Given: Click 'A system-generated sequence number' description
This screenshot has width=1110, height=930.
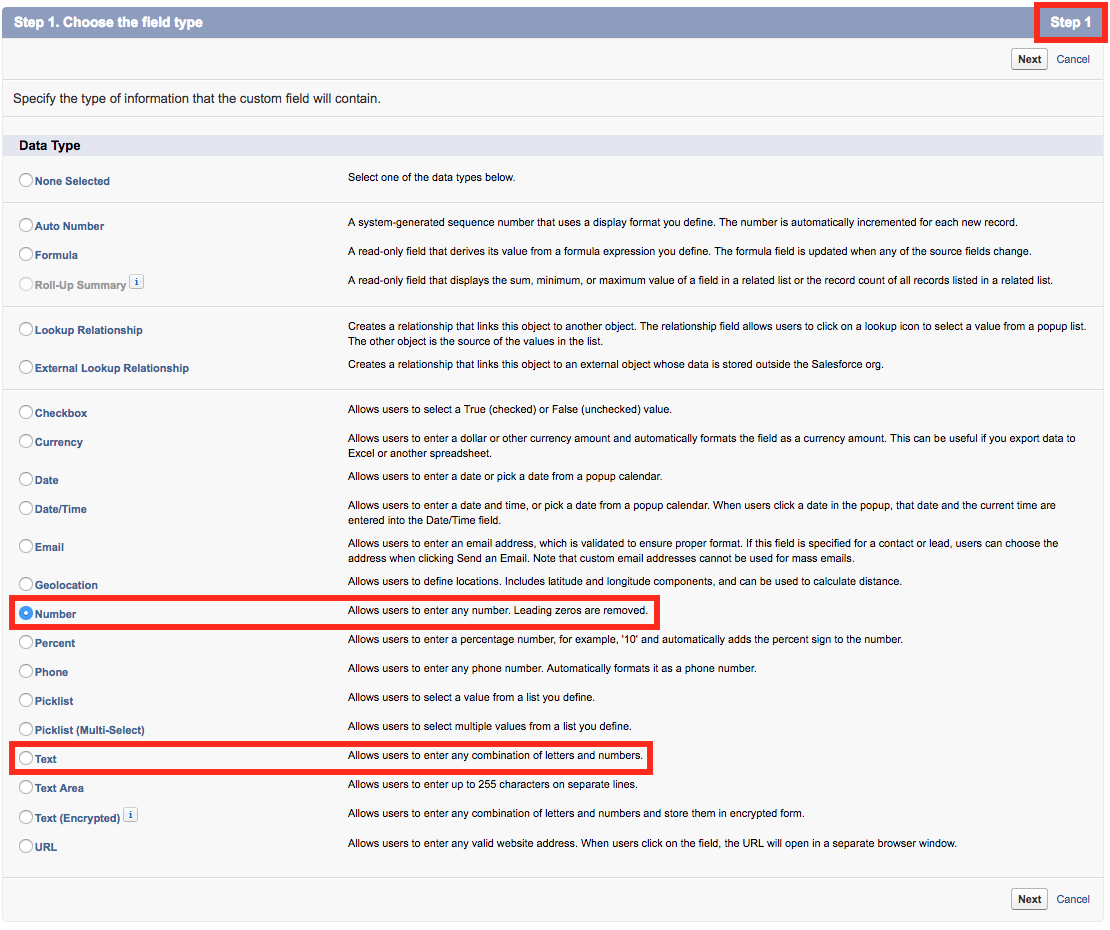Looking at the screenshot, I should [682, 222].
